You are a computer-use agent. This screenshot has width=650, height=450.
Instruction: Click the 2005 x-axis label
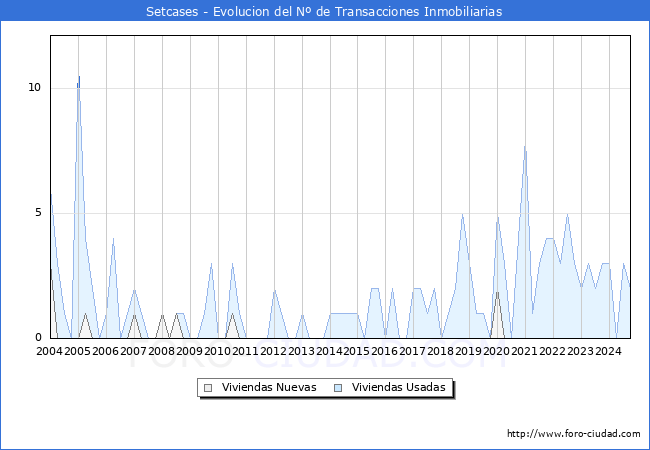point(78,351)
